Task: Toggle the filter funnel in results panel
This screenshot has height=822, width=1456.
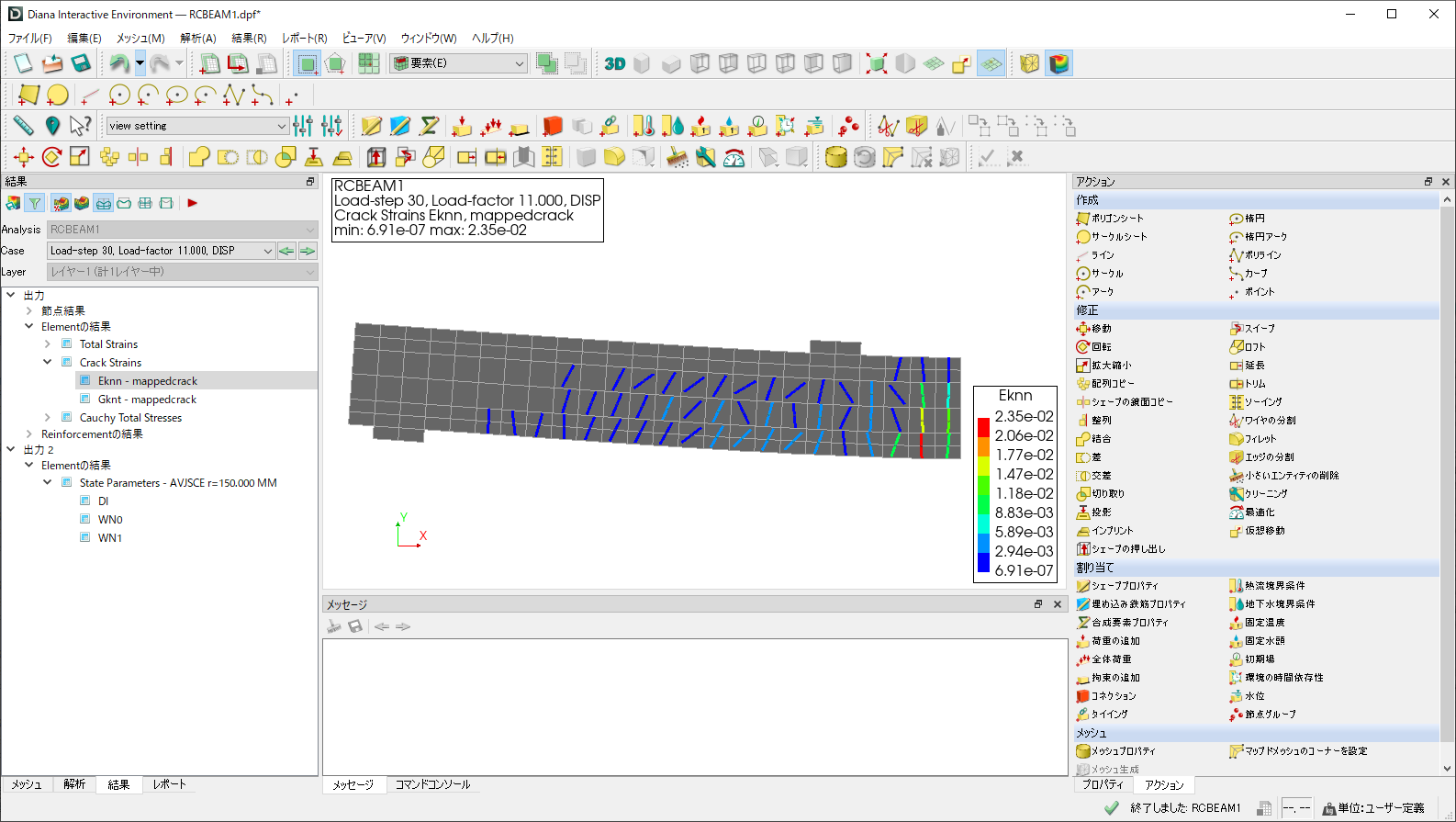Action: (x=35, y=203)
